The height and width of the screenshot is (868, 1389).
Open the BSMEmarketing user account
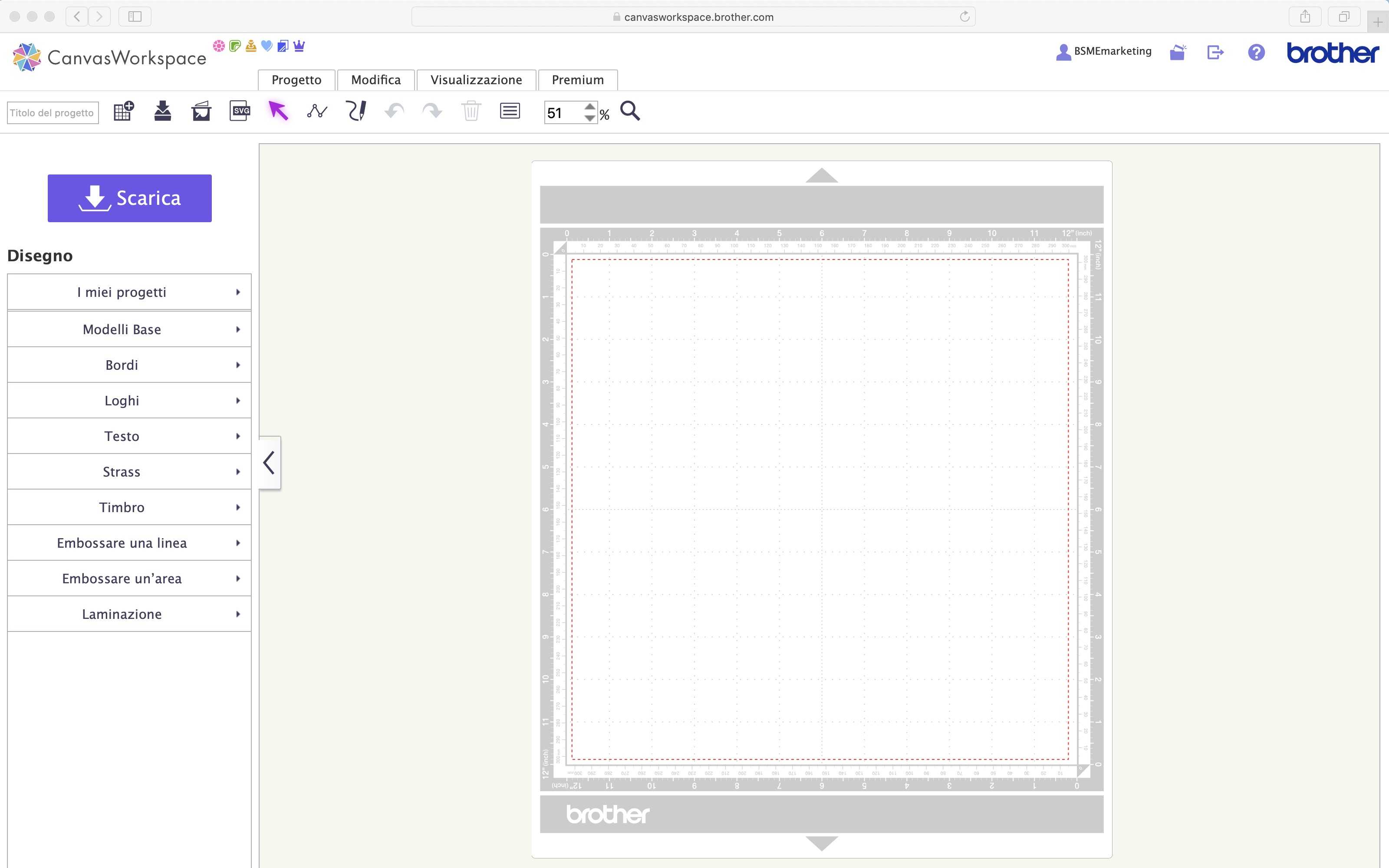pos(1104,52)
